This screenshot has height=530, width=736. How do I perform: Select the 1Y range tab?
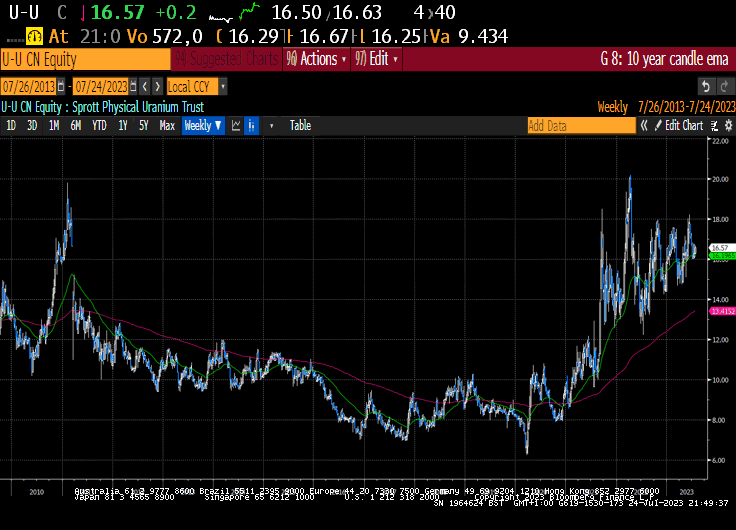pyautogui.click(x=123, y=125)
